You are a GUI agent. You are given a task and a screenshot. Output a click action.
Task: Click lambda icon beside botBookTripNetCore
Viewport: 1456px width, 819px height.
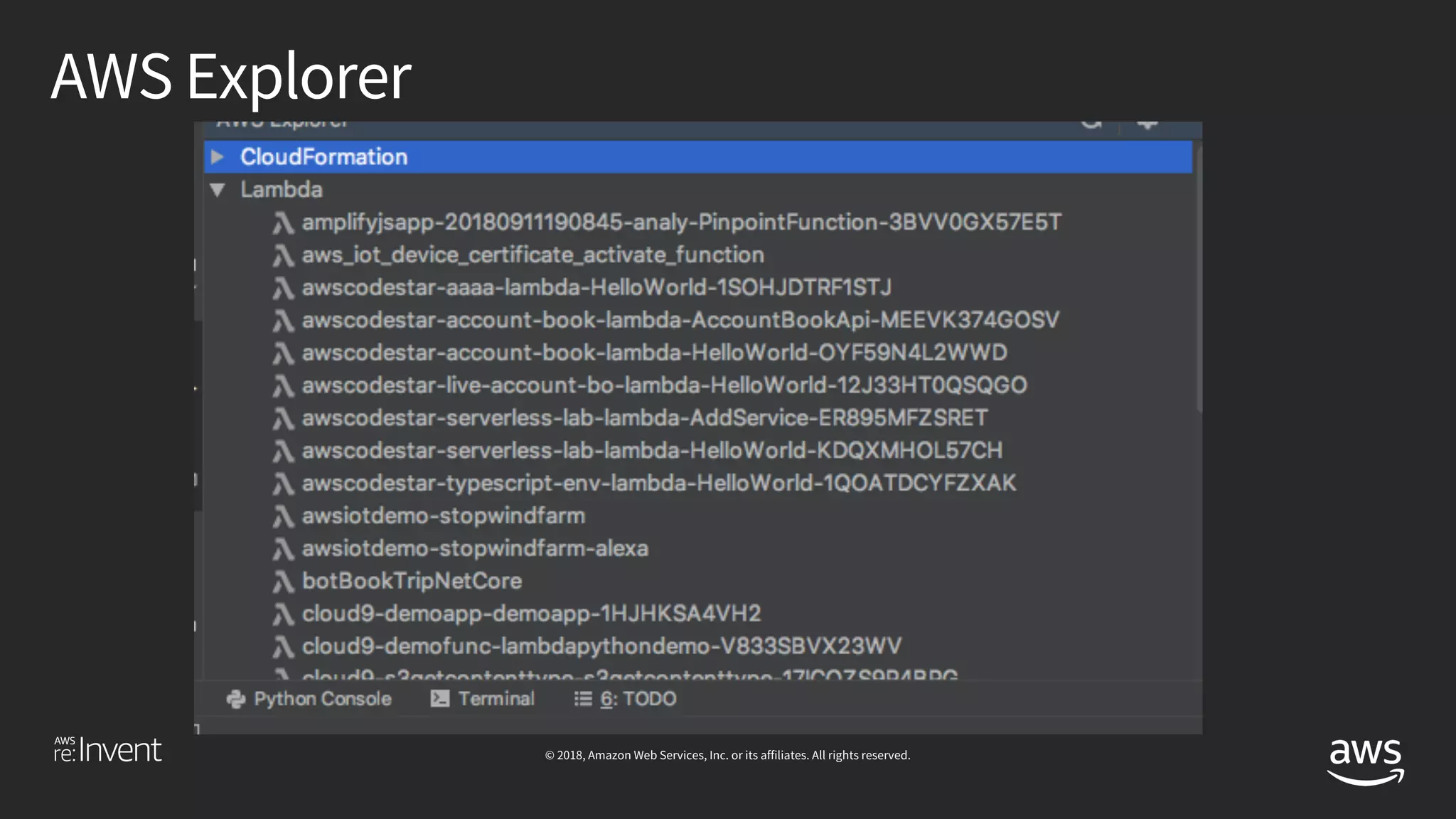point(283,582)
